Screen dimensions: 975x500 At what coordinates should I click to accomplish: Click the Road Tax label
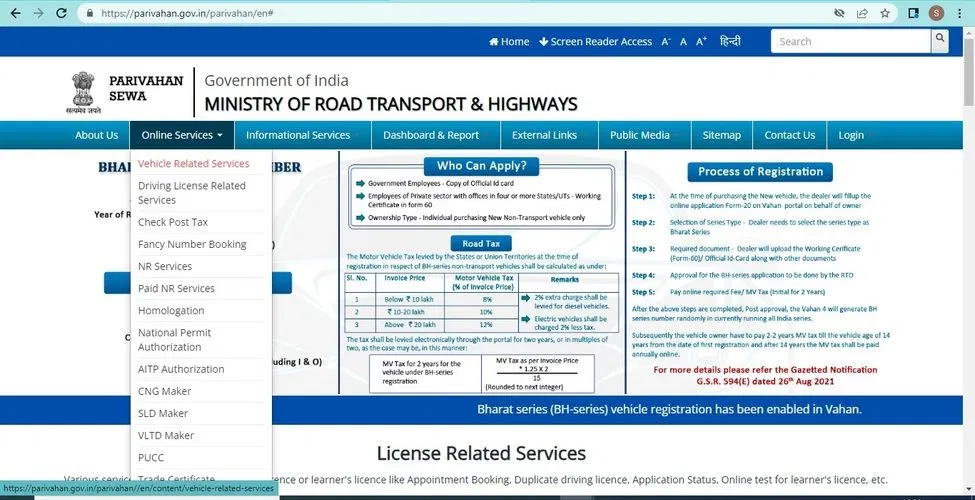(x=481, y=244)
